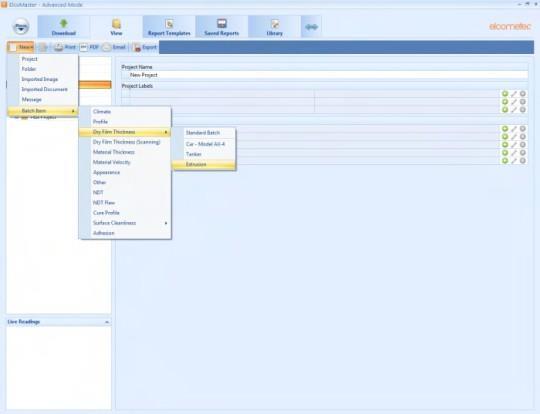Open the New dropdown in the toolbar
Image resolution: width=540 pixels, height=414 pixels.
21,47
